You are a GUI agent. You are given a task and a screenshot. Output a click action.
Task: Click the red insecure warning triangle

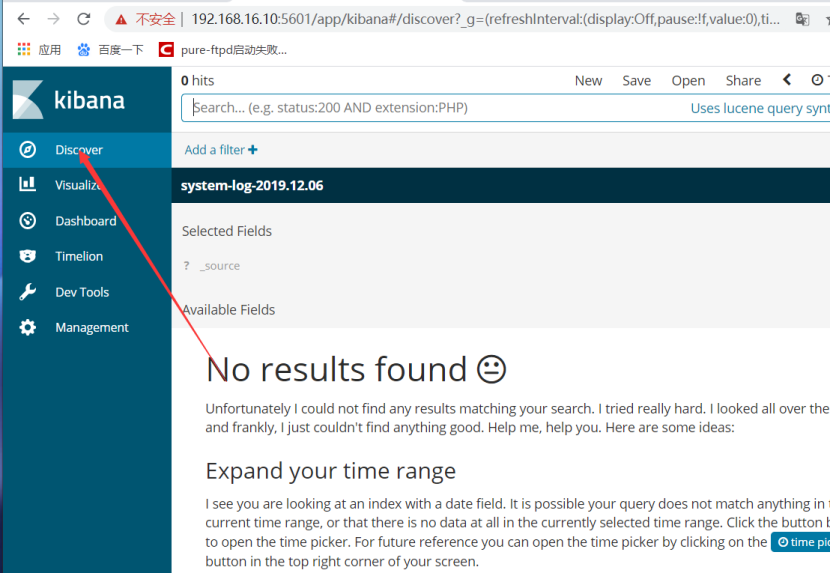pos(121,20)
